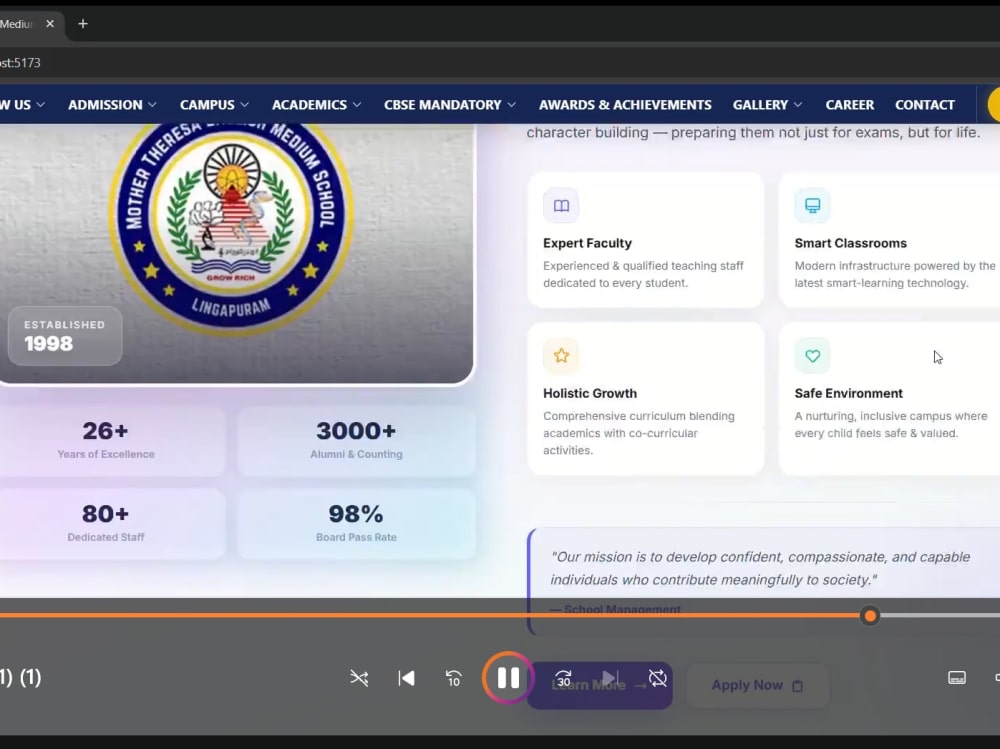Screen dimensions: 1000x749
Task: Click the 98% Board Pass Rate stat
Action: pos(357,524)
